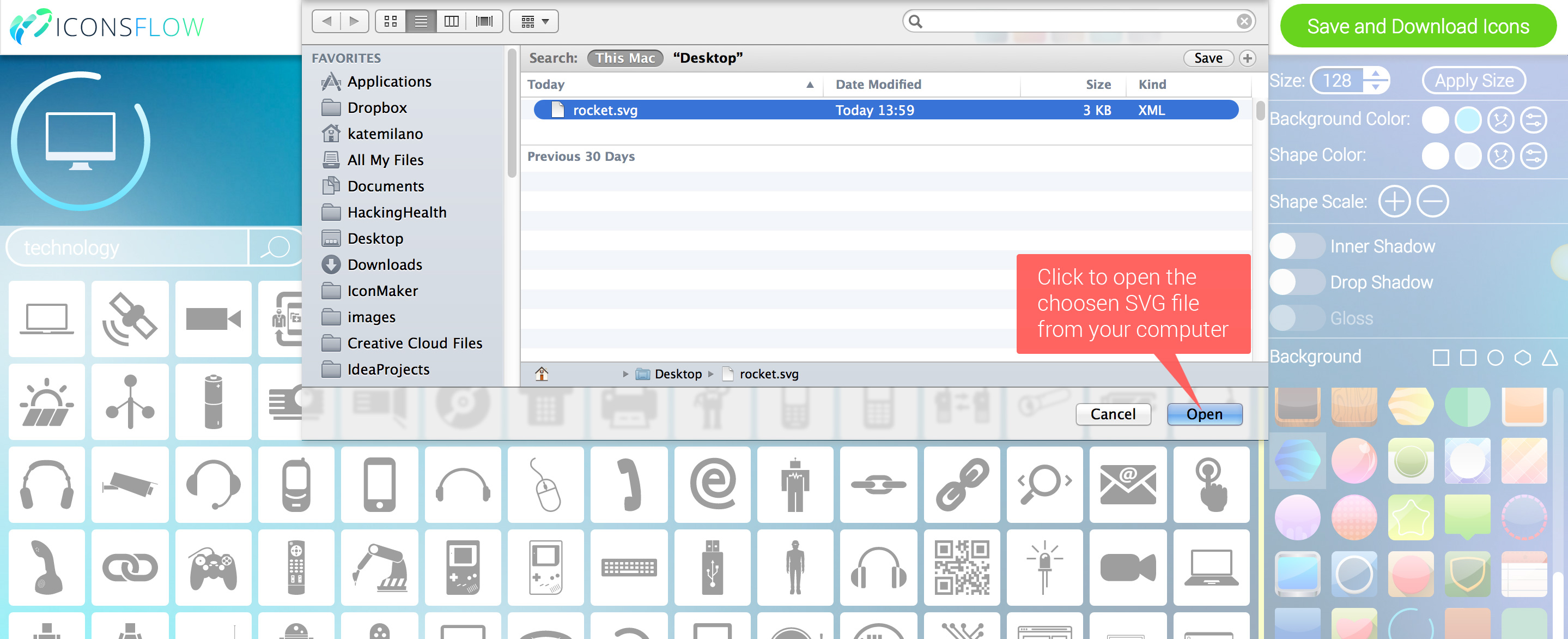1568x639 pixels.
Task: Choose the battery icon
Action: pyautogui.click(x=213, y=401)
